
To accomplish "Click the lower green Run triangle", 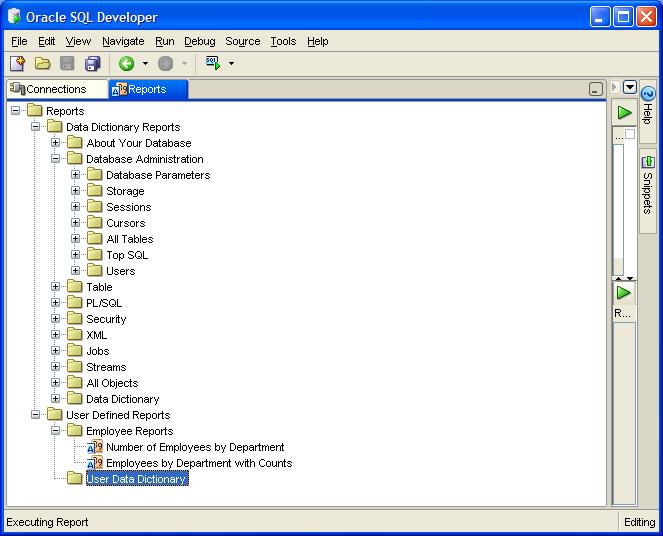I will point(624,293).
